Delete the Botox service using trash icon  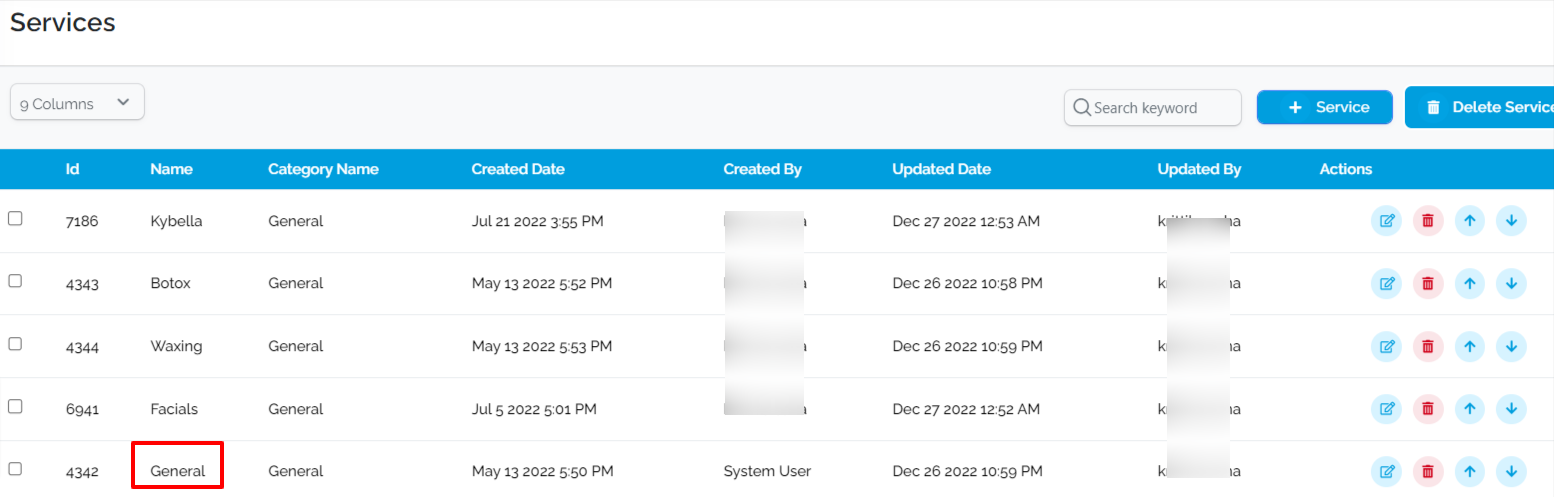coord(1428,284)
